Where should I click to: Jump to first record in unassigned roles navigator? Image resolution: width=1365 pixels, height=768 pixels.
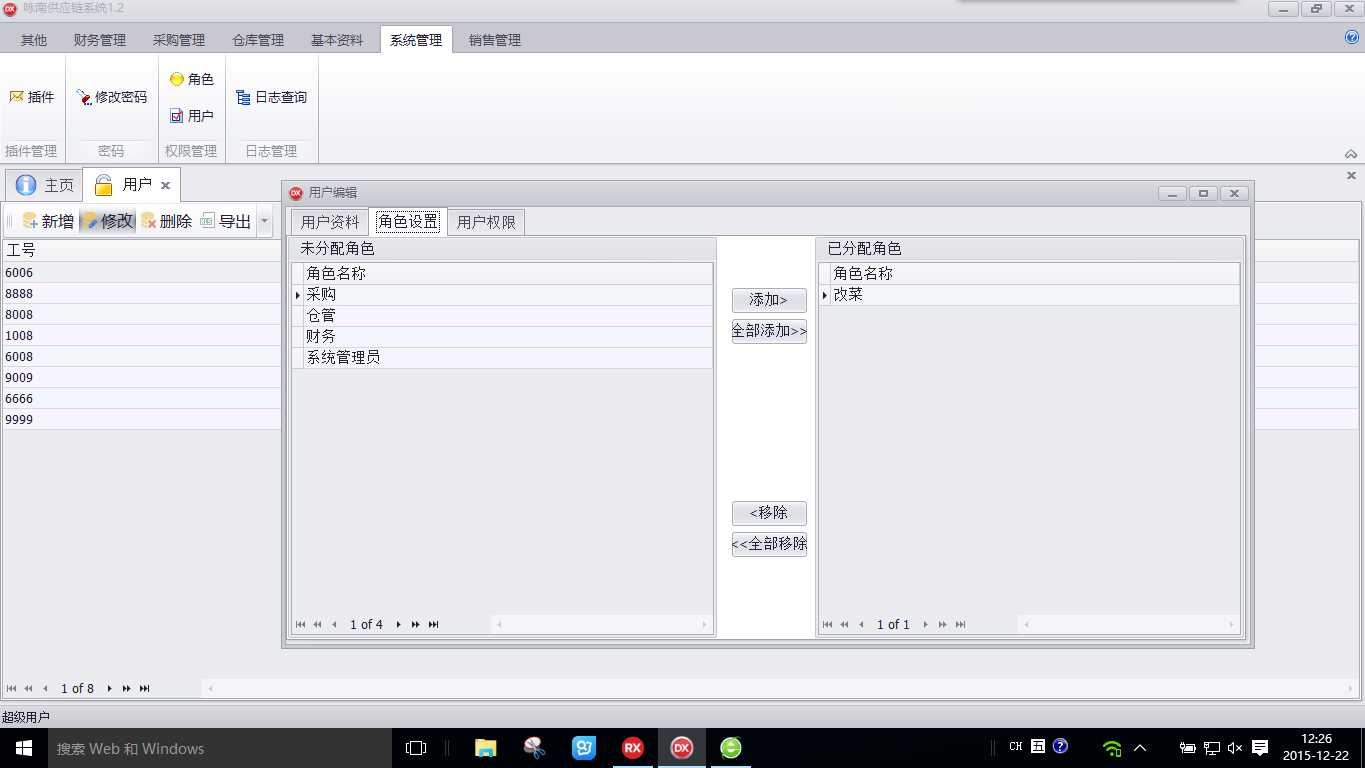(x=300, y=624)
